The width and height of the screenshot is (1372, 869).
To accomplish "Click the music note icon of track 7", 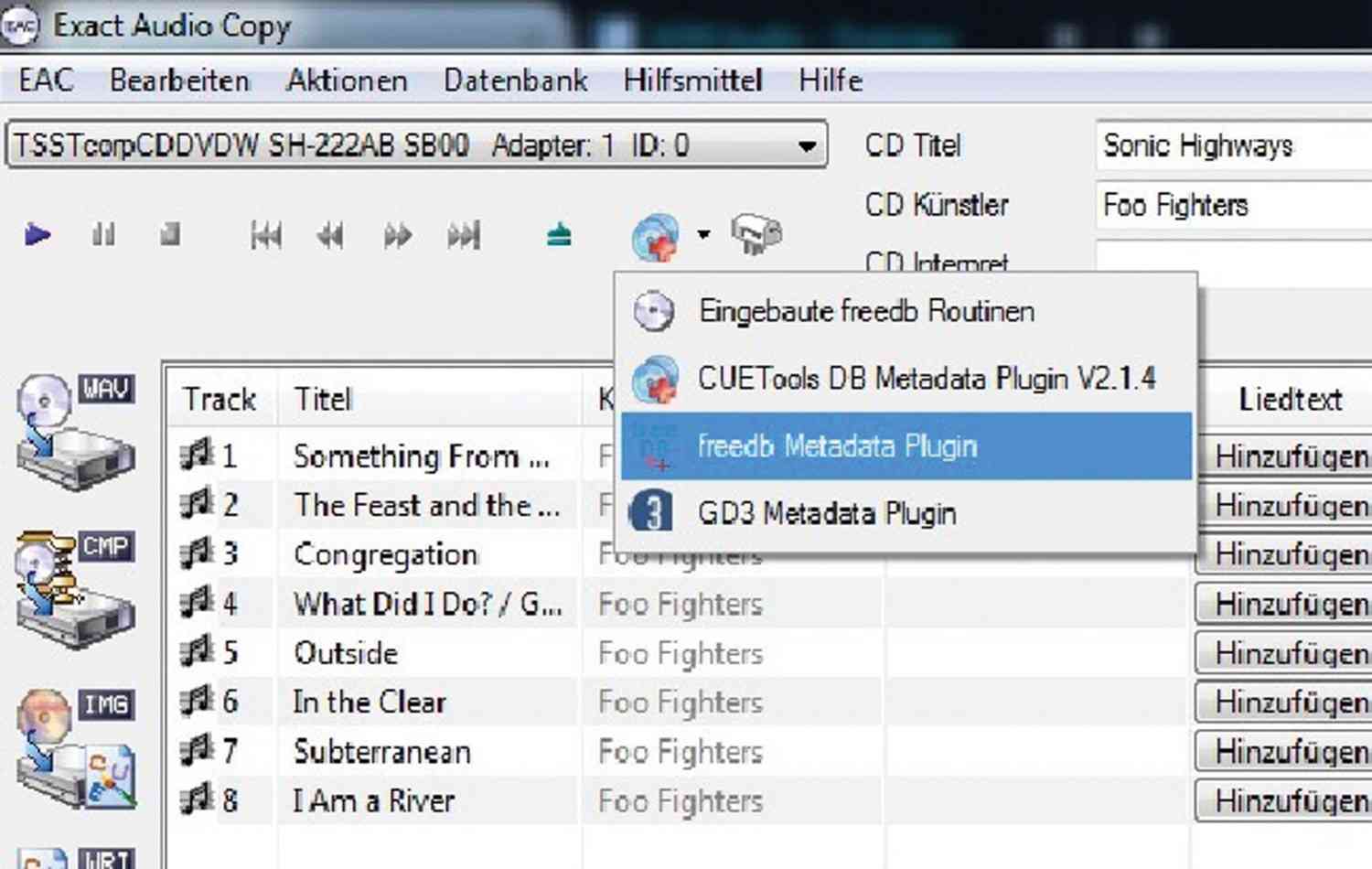I will coord(196,751).
